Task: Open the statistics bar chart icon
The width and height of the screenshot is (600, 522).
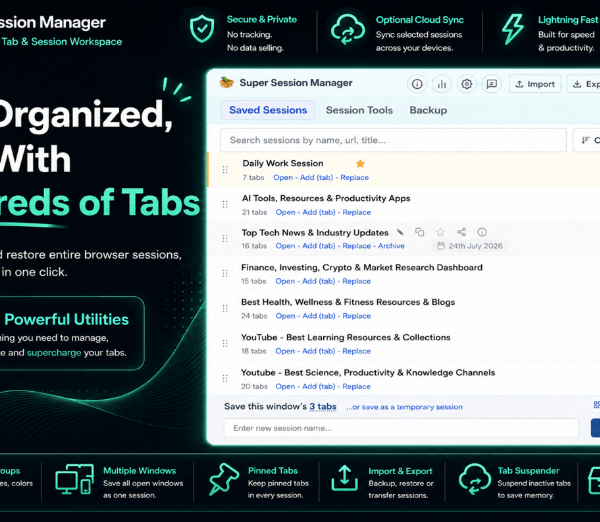Action: pyautogui.click(x=442, y=84)
